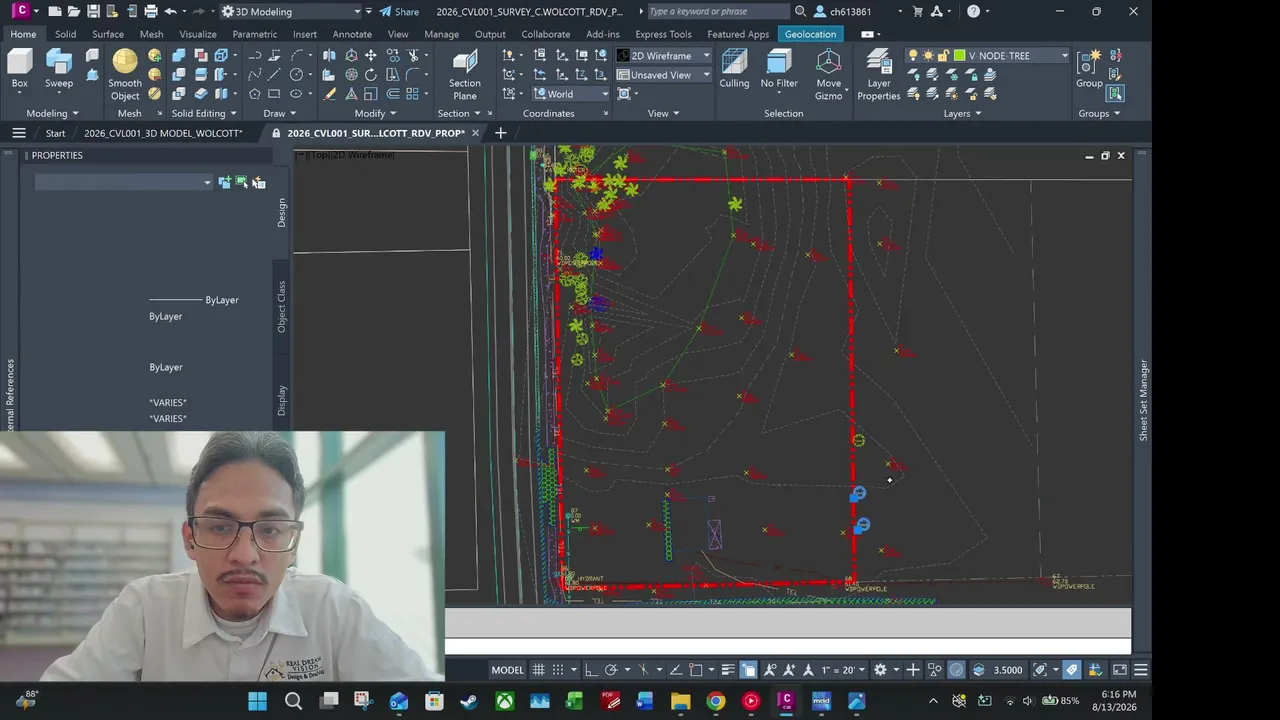Open the Visualize ribbon tab
Screen dimensions: 1280x720
click(x=198, y=34)
